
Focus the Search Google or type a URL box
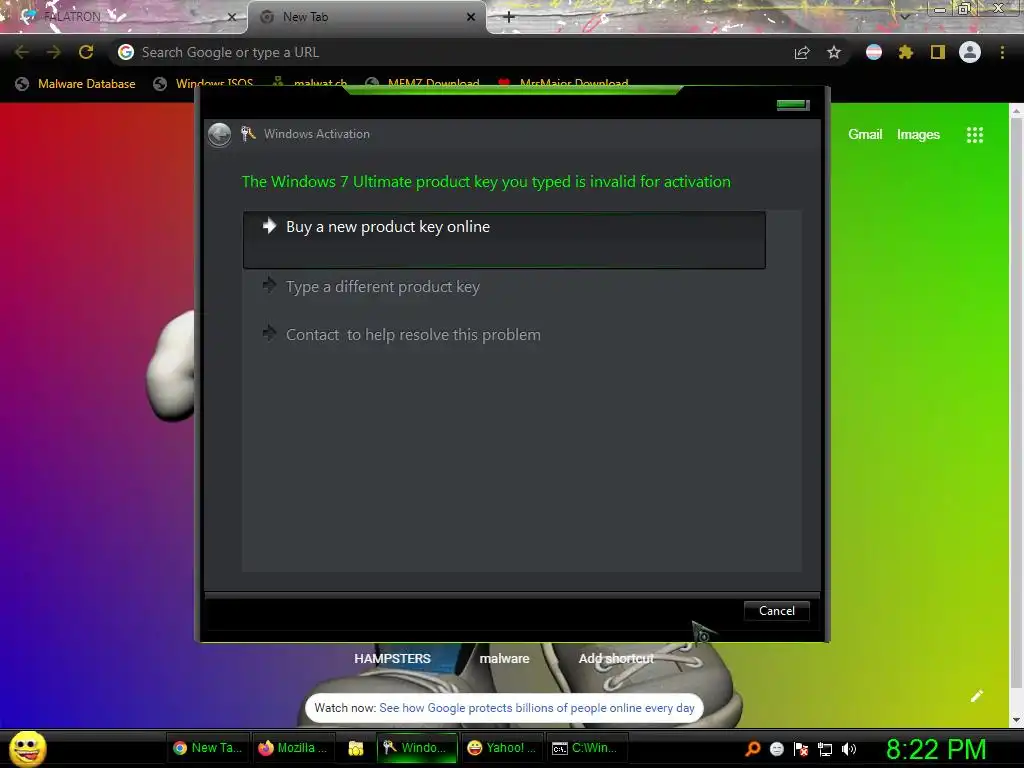tap(451, 52)
